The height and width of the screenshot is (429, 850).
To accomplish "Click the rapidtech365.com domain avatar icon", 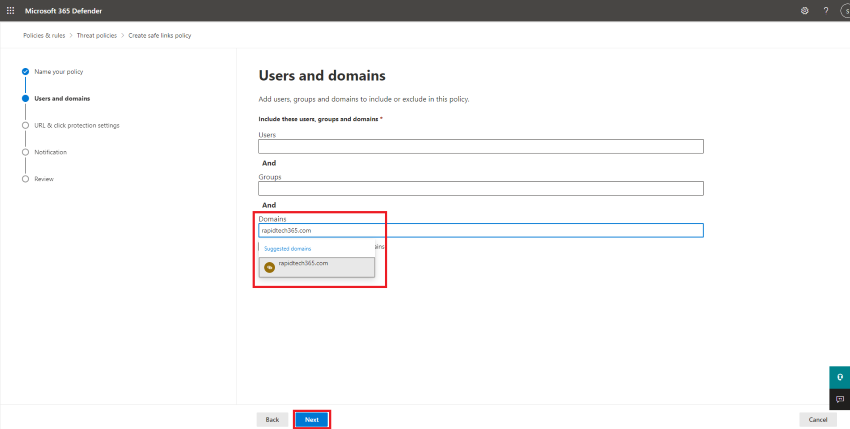I will pos(269,266).
